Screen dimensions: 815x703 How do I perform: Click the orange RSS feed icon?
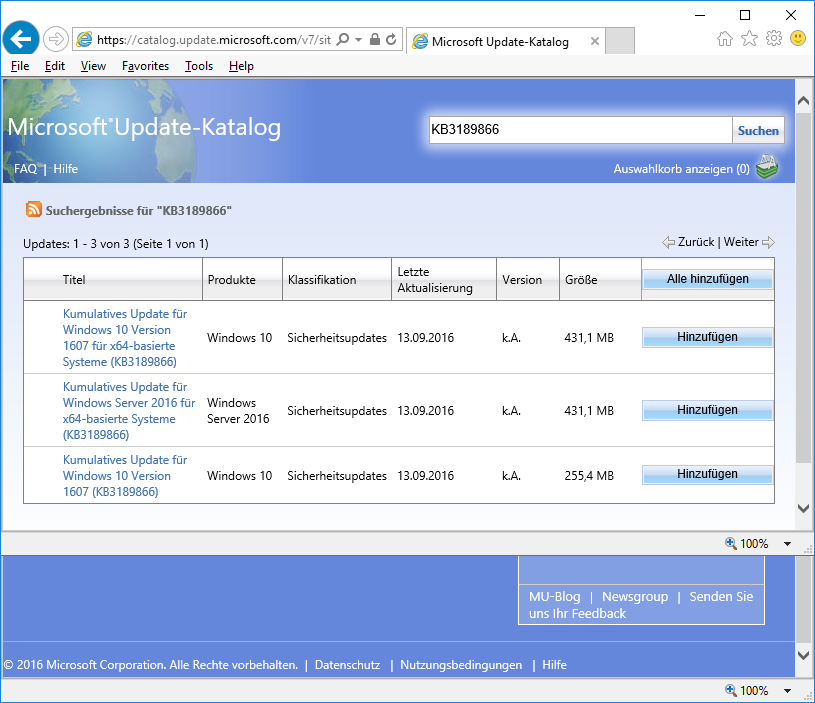(x=33, y=209)
